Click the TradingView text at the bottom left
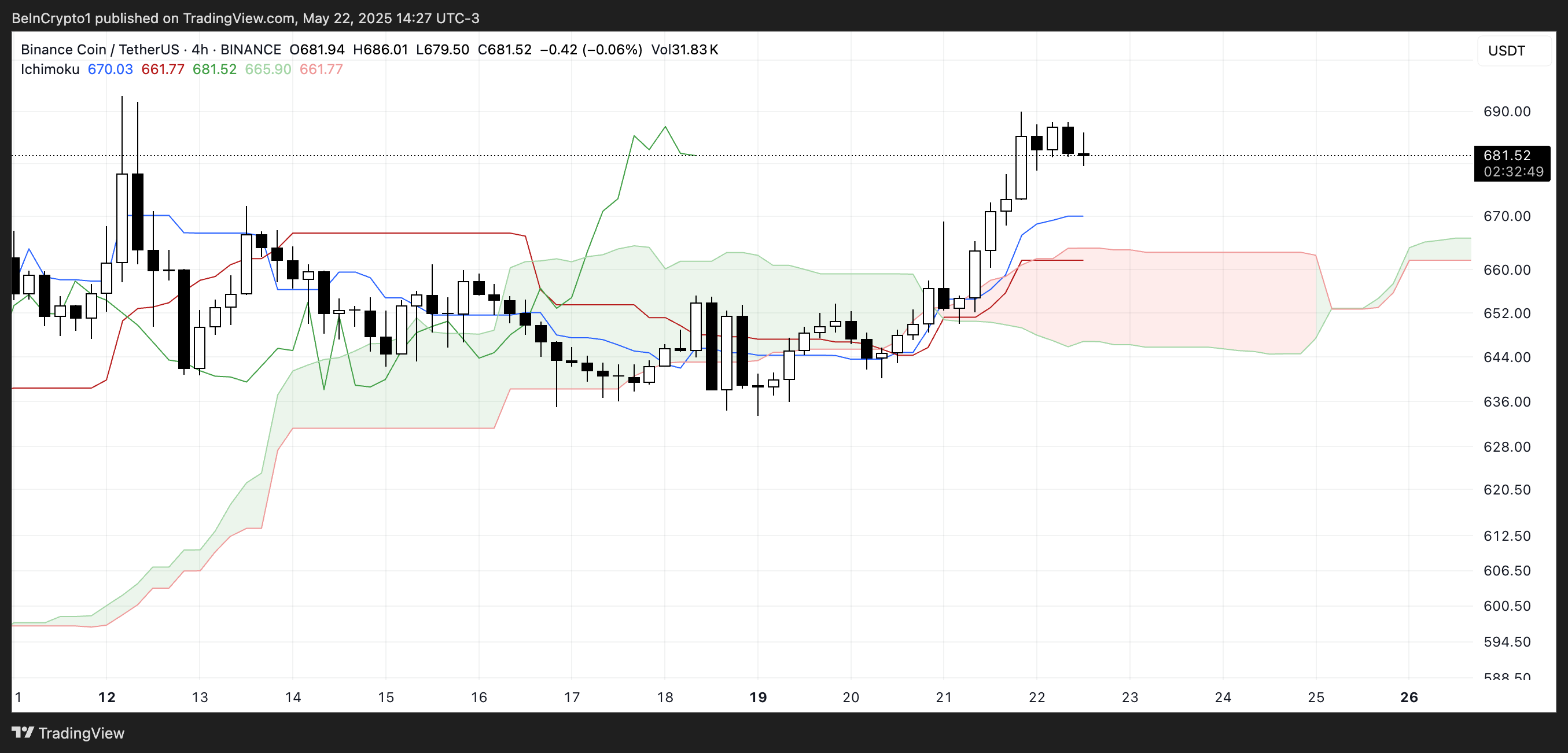 [81, 733]
